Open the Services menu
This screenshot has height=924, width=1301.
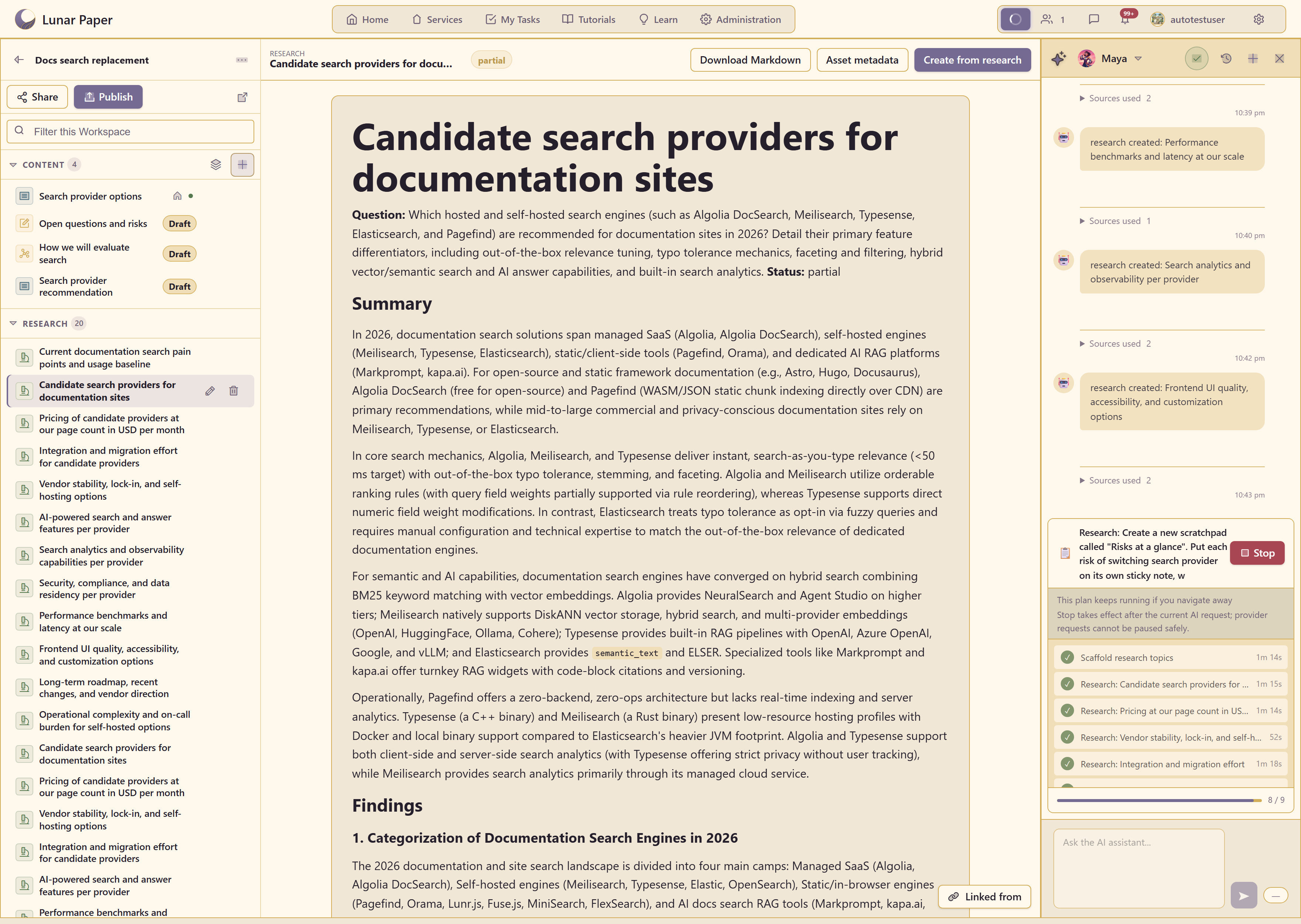coord(437,19)
